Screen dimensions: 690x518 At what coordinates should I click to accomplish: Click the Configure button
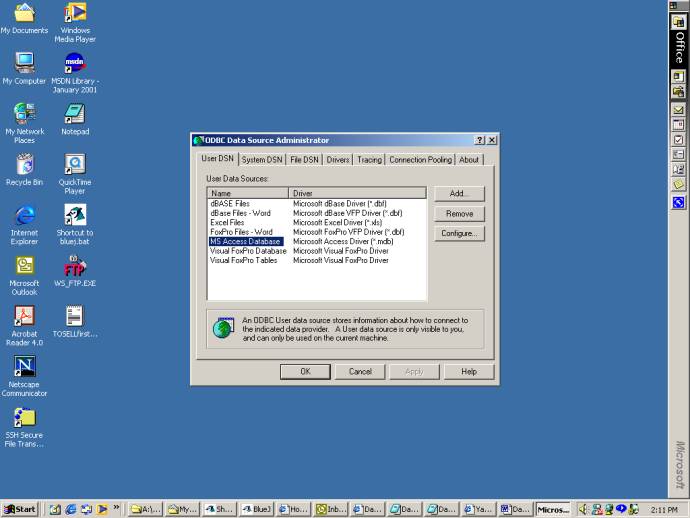pos(459,233)
